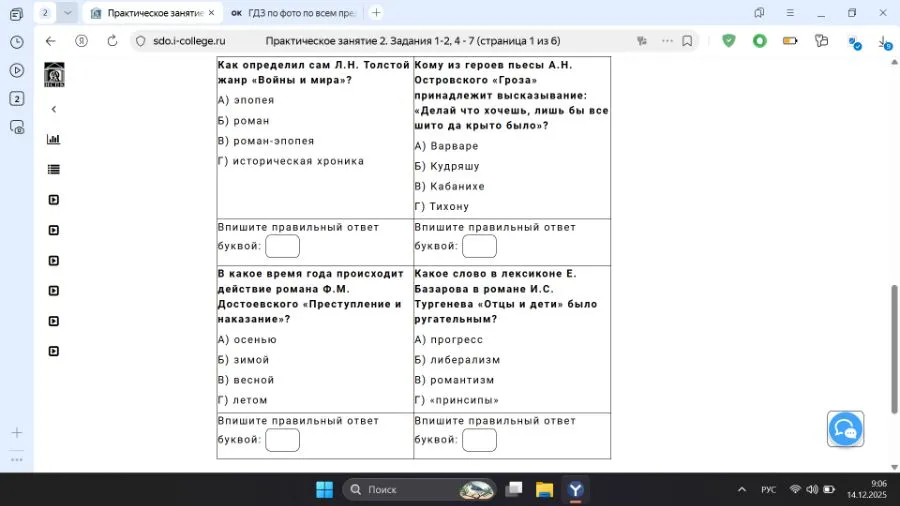900x506 pixels.
Task: Click the taskbar Поиск search box
Action: (420, 489)
